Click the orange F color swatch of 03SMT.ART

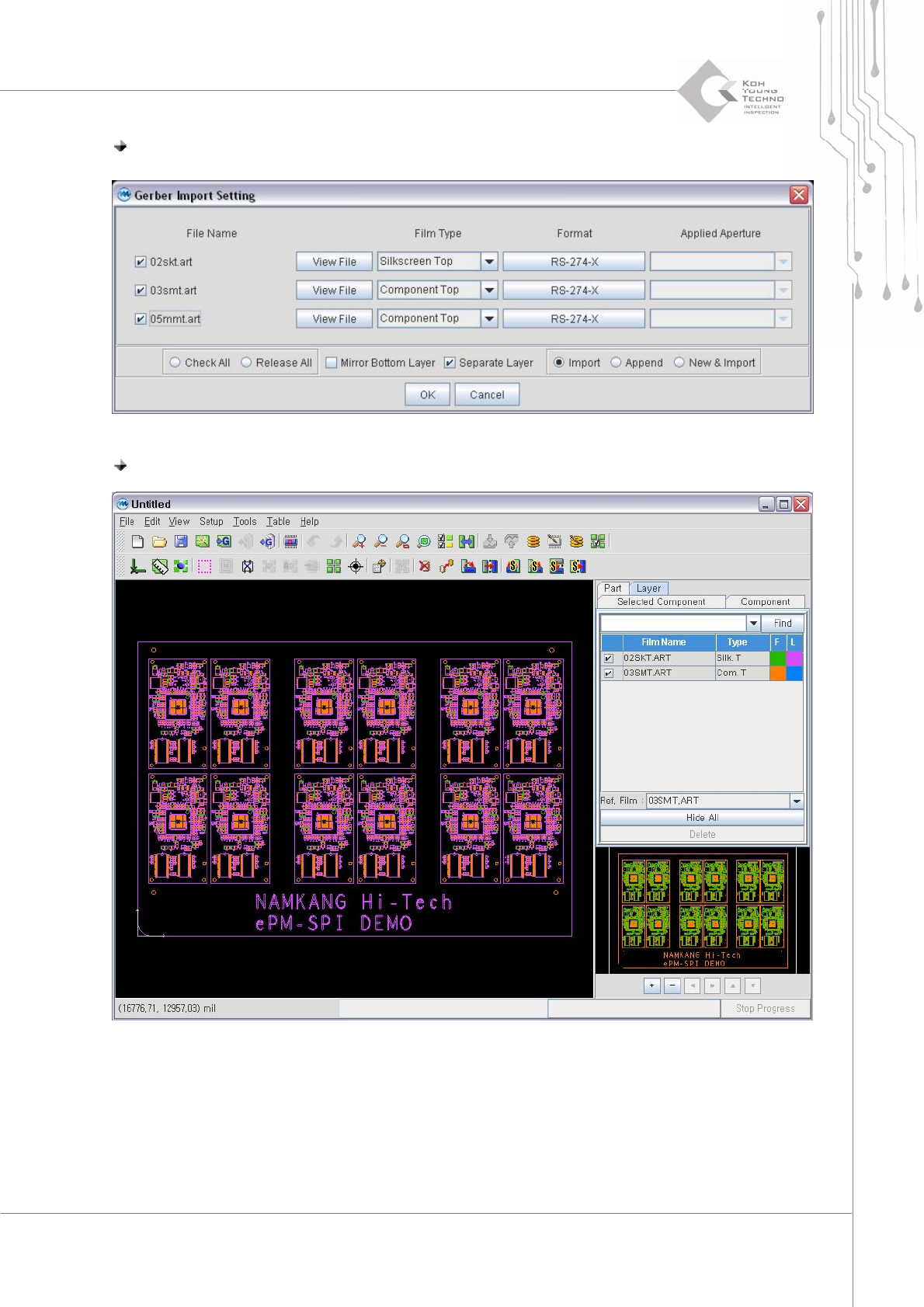coord(777,673)
